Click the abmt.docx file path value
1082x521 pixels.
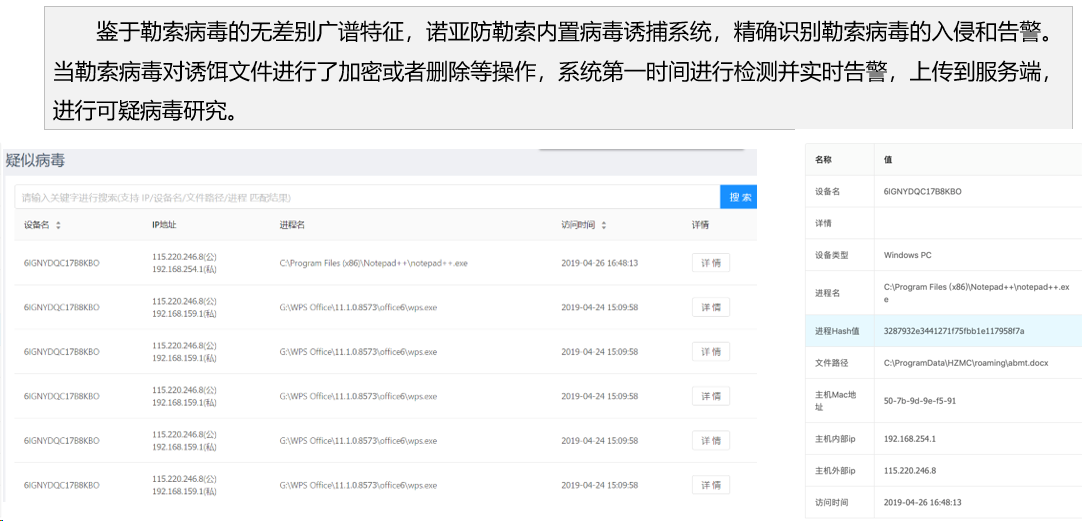pos(965,363)
